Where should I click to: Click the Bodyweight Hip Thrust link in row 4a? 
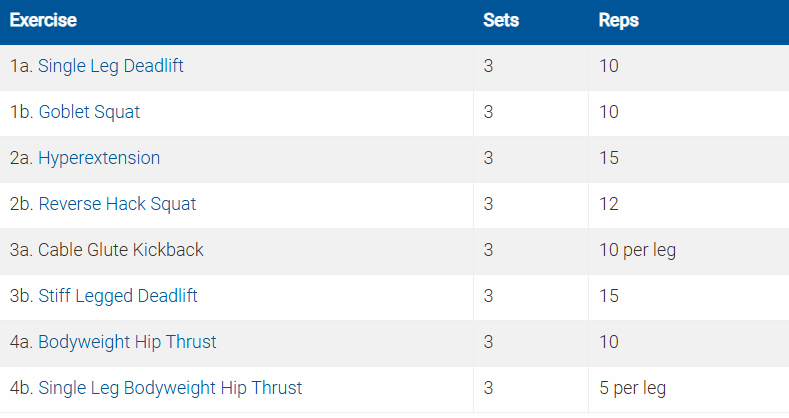[127, 342]
